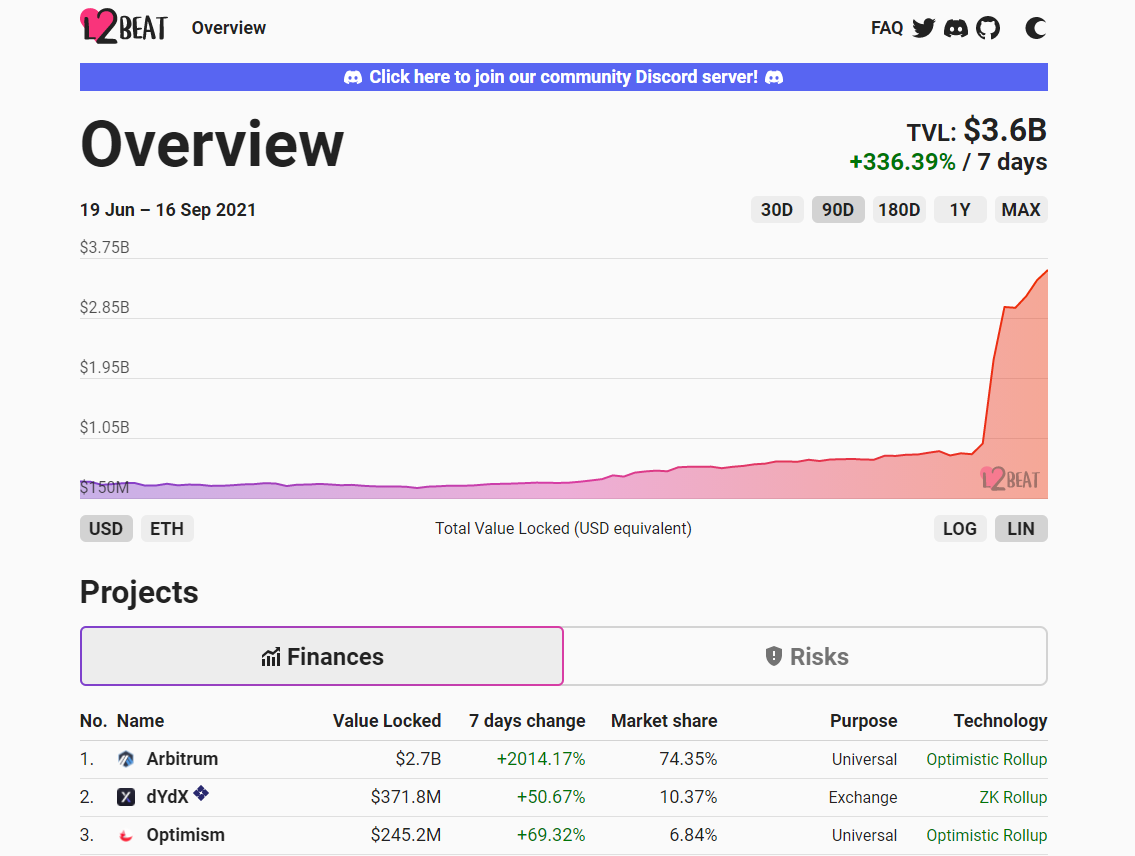Click Optimism's $245.2M value locked
Viewport: 1135px width, 856px height.
pos(406,835)
